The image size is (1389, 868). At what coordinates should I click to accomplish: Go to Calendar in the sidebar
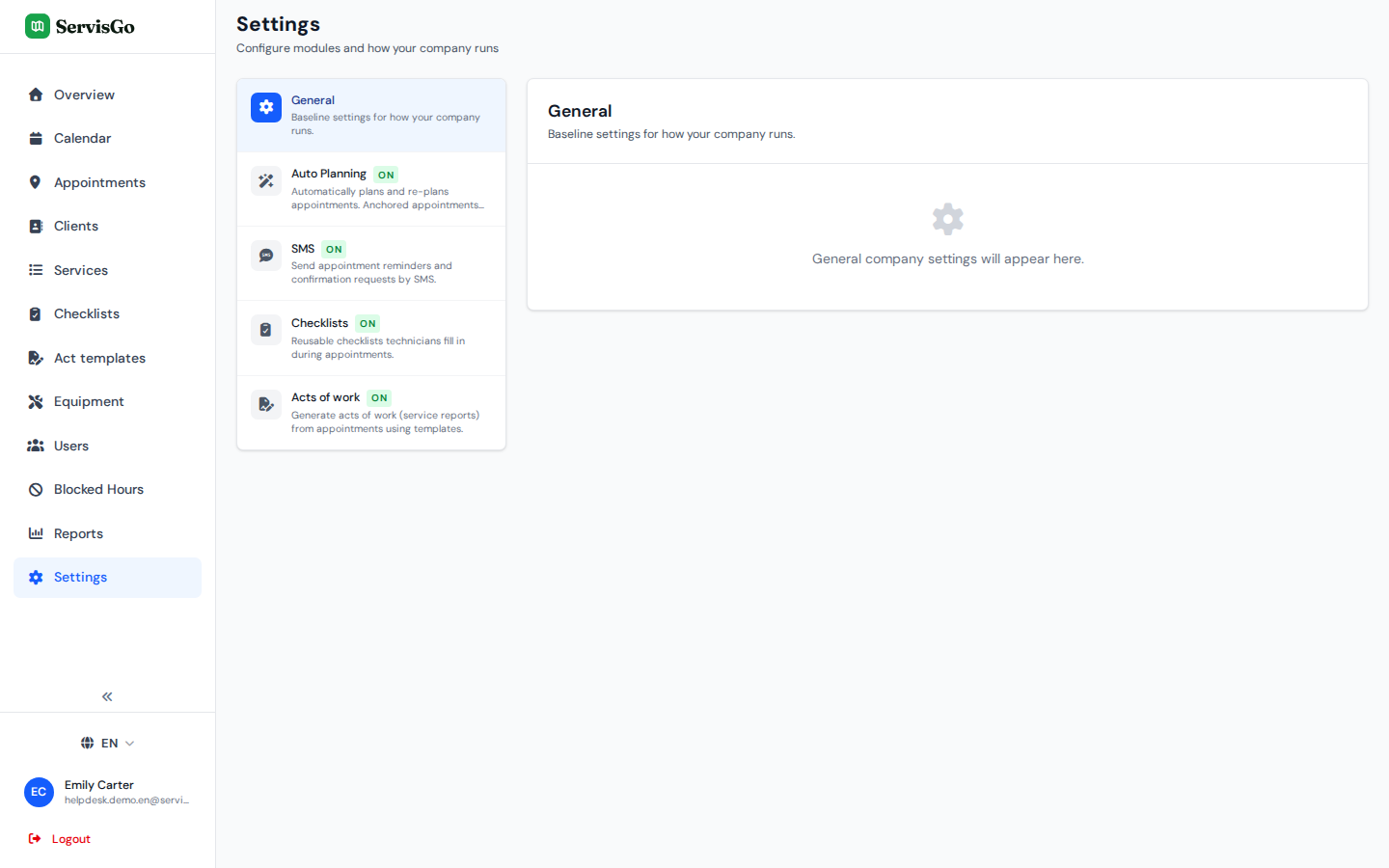[x=107, y=138]
